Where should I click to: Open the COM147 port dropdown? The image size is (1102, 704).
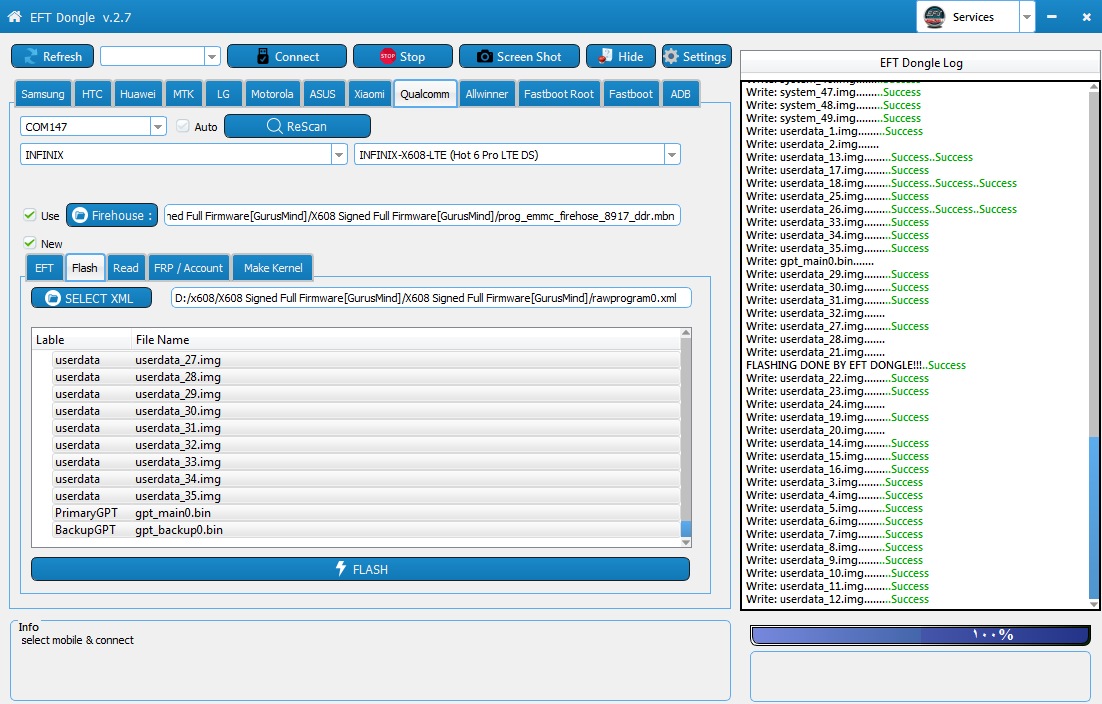pyautogui.click(x=158, y=126)
